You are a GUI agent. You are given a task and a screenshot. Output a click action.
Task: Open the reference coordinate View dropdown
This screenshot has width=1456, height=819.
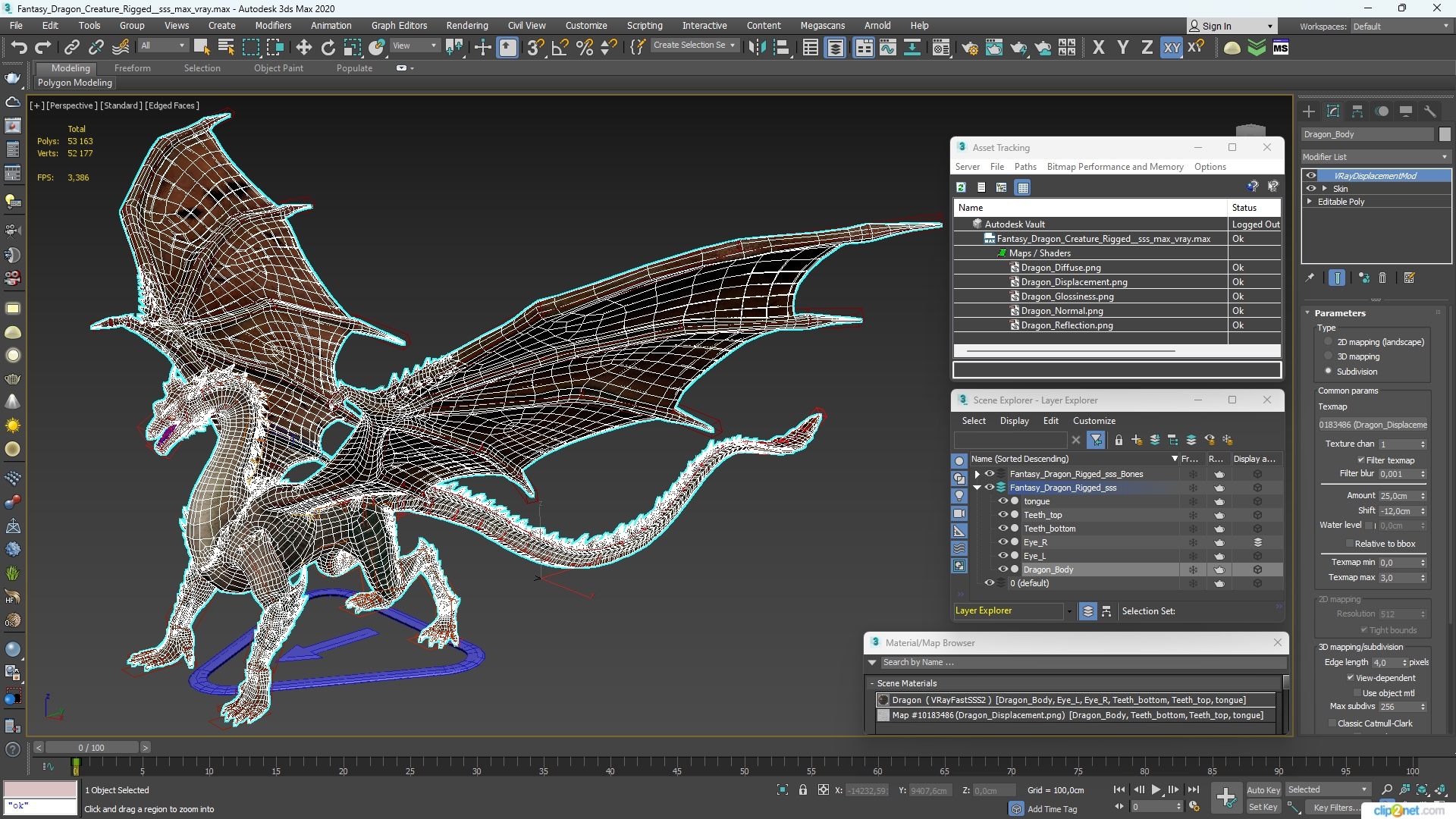415,46
